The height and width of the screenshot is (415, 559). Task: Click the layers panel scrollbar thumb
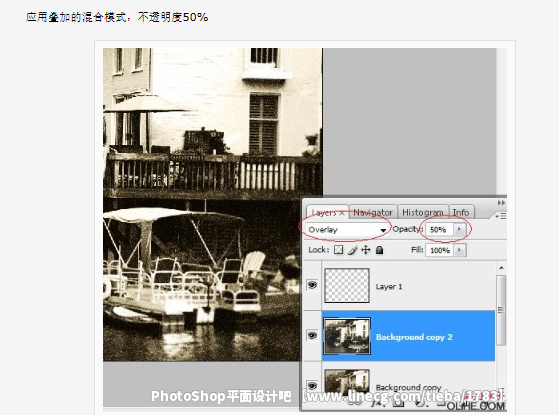[x=501, y=310]
